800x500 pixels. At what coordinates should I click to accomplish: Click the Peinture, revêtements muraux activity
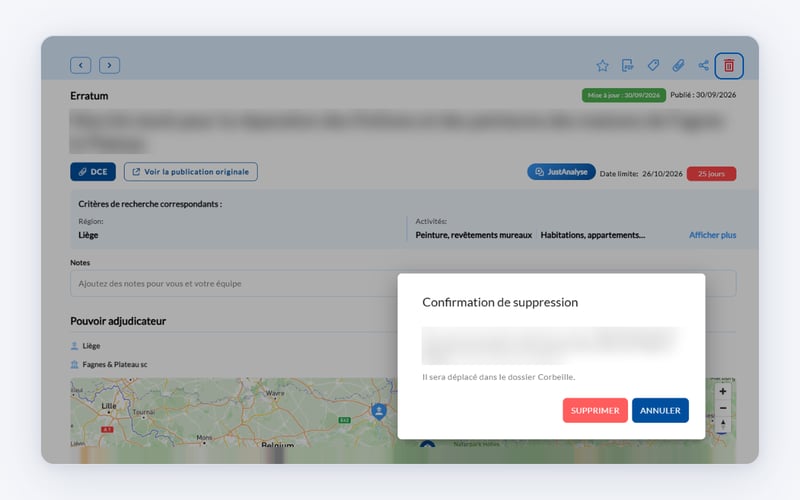pos(473,235)
